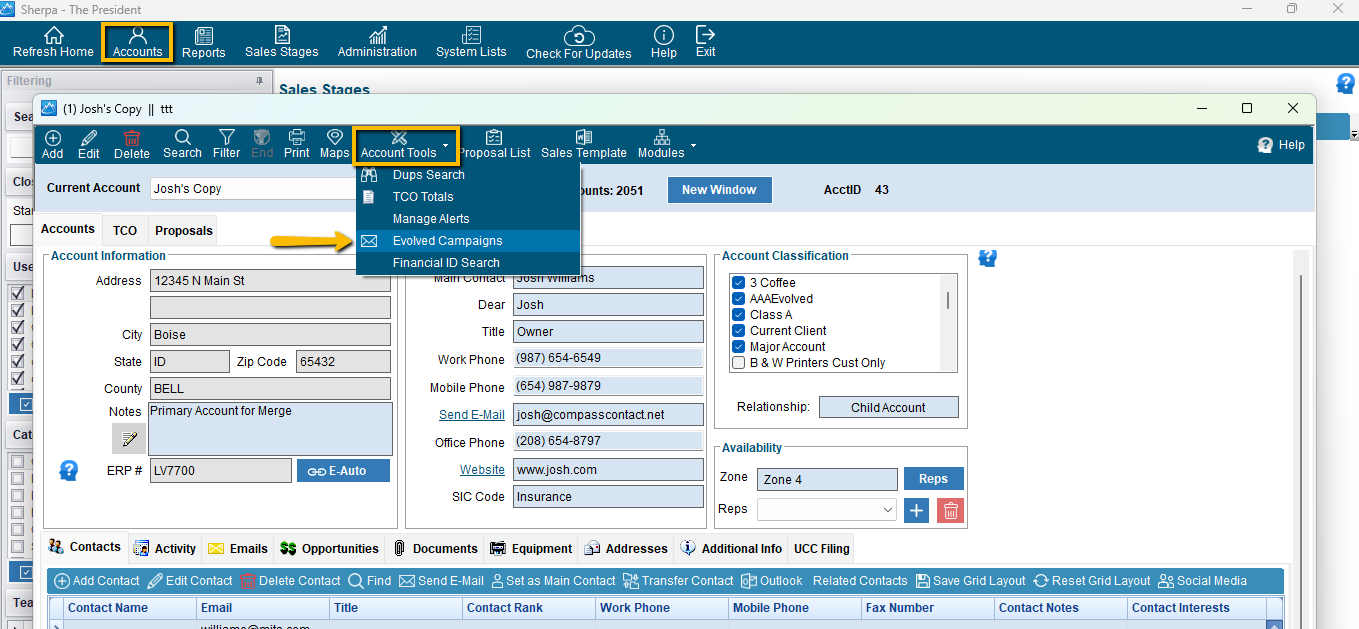Click the Website link
The width and height of the screenshot is (1359, 629).
click(x=482, y=470)
